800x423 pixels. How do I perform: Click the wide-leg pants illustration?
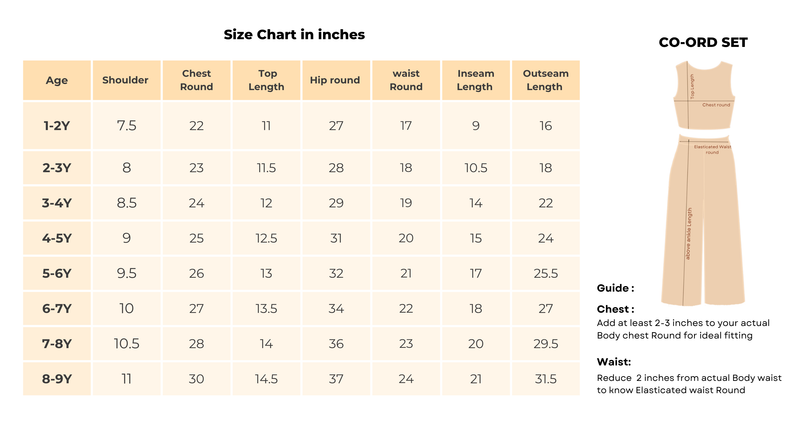[x=703, y=220]
